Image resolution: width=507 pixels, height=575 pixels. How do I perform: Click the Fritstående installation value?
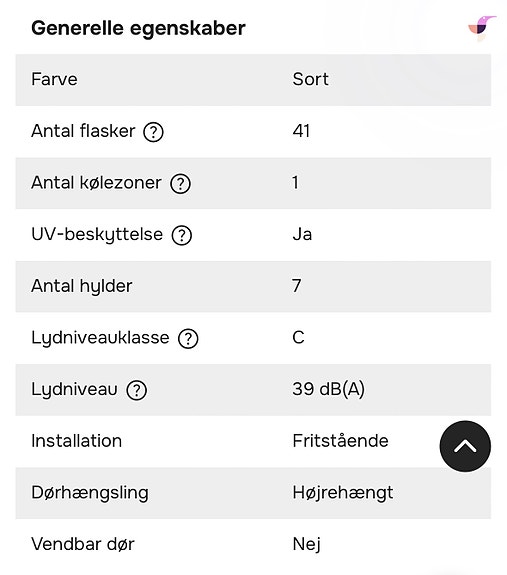341,441
